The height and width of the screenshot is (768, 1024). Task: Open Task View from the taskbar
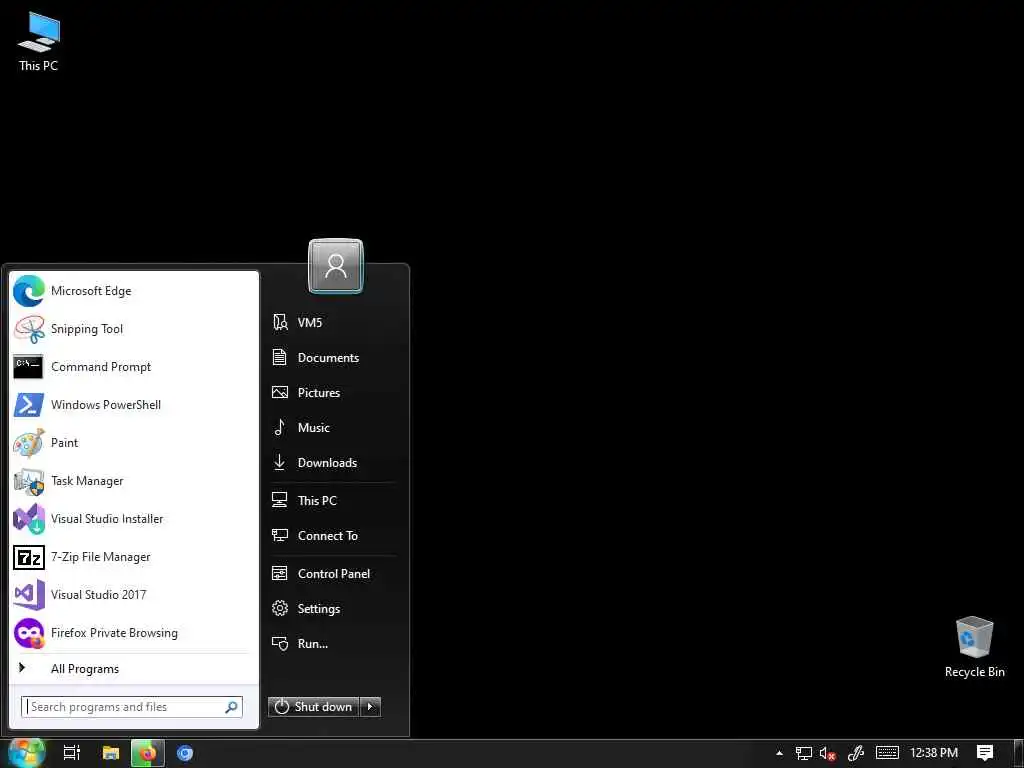point(72,753)
